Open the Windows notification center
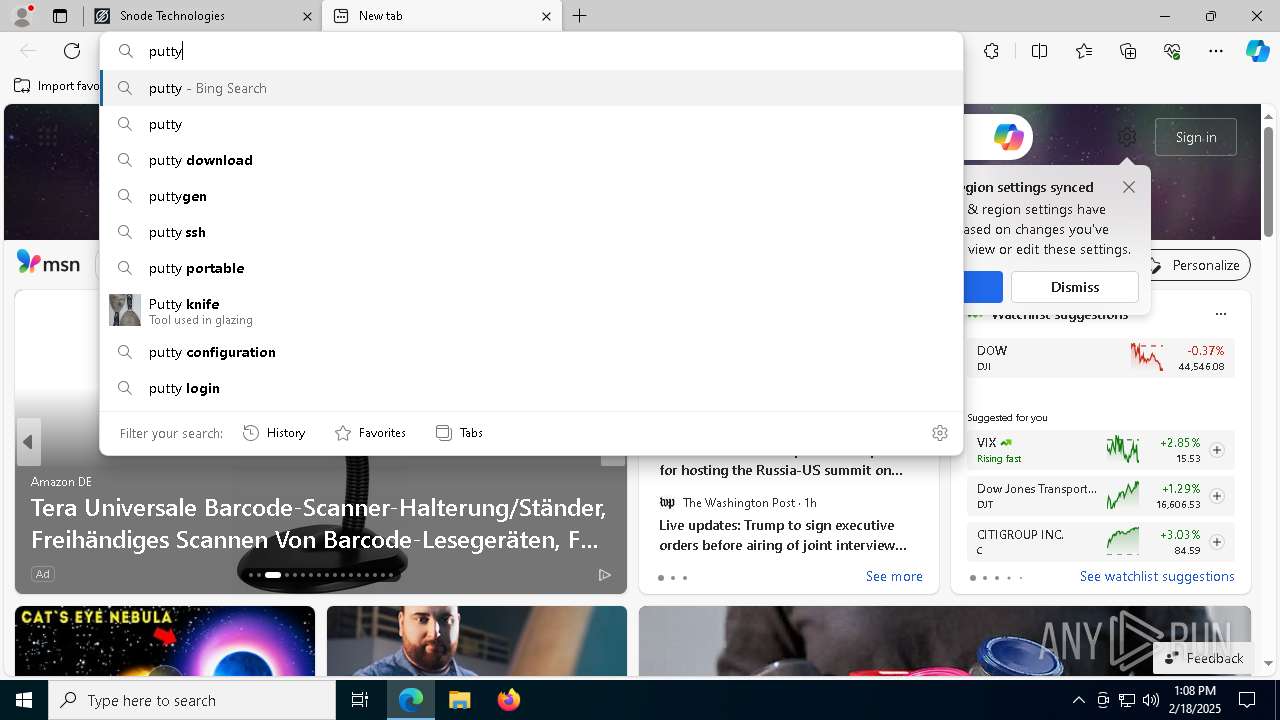 (1247, 700)
